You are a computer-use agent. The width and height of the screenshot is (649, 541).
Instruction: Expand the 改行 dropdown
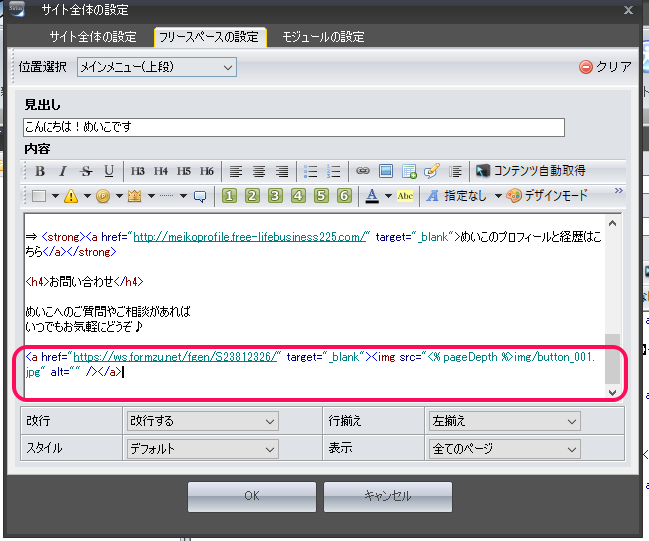pyautogui.click(x=201, y=422)
